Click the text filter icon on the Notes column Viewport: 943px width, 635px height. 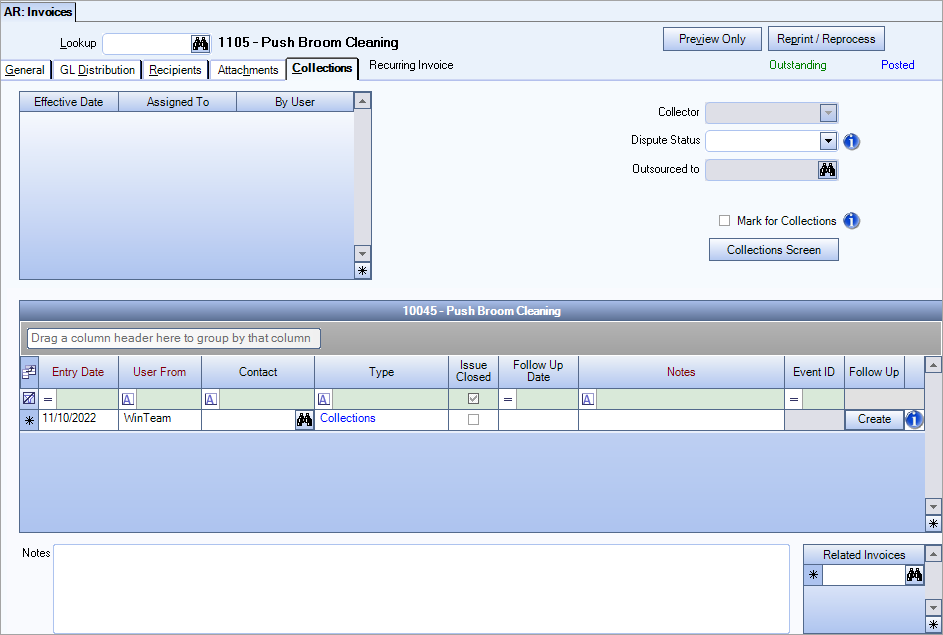click(x=587, y=398)
